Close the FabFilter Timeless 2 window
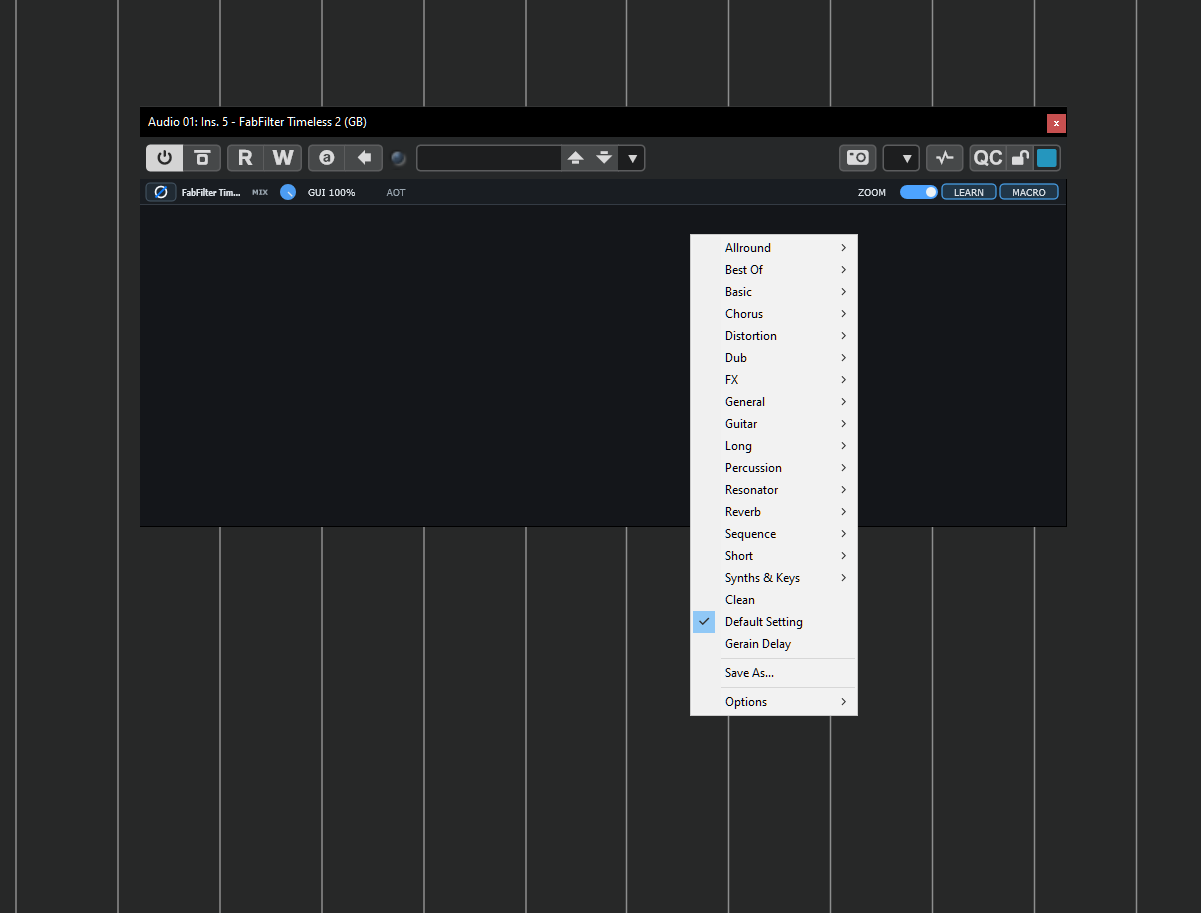The height and width of the screenshot is (913, 1201). [x=1056, y=123]
